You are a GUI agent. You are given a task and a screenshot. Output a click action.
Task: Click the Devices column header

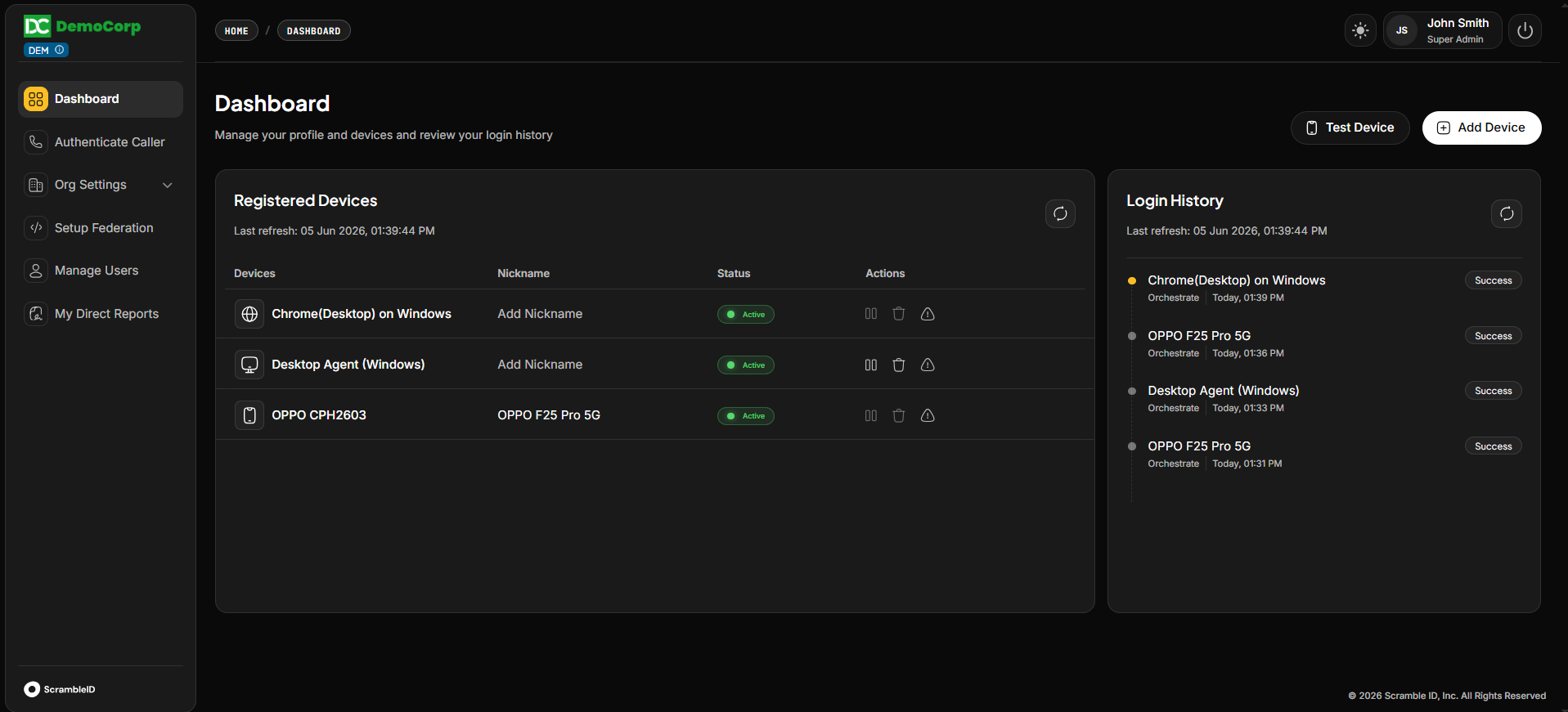[x=254, y=273]
